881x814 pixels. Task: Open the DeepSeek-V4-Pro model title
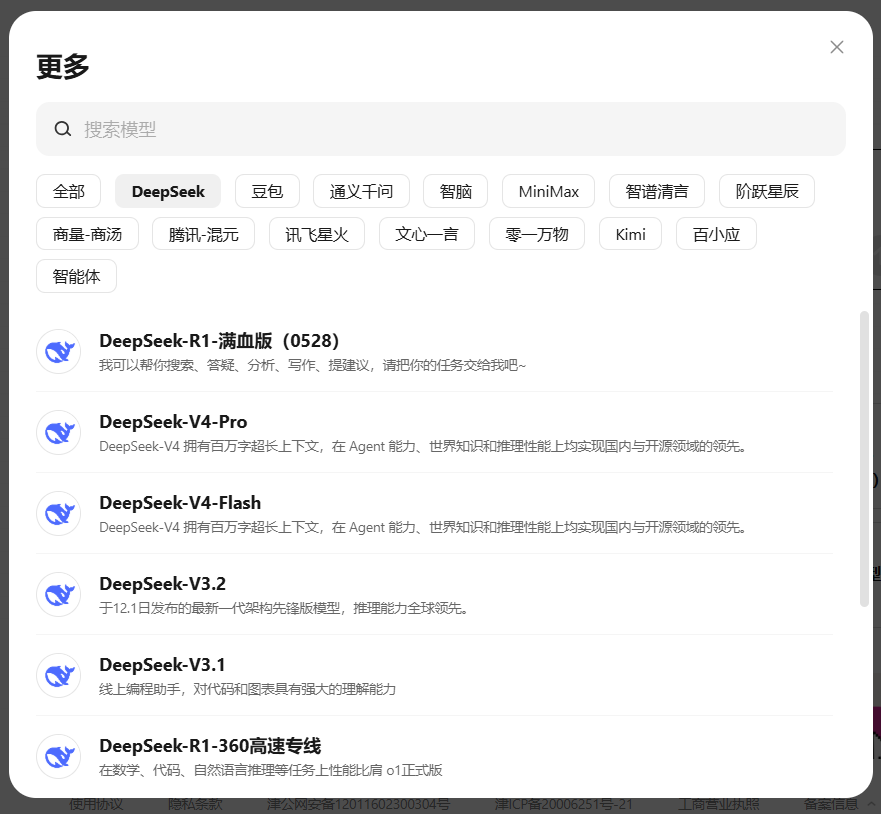(x=173, y=422)
